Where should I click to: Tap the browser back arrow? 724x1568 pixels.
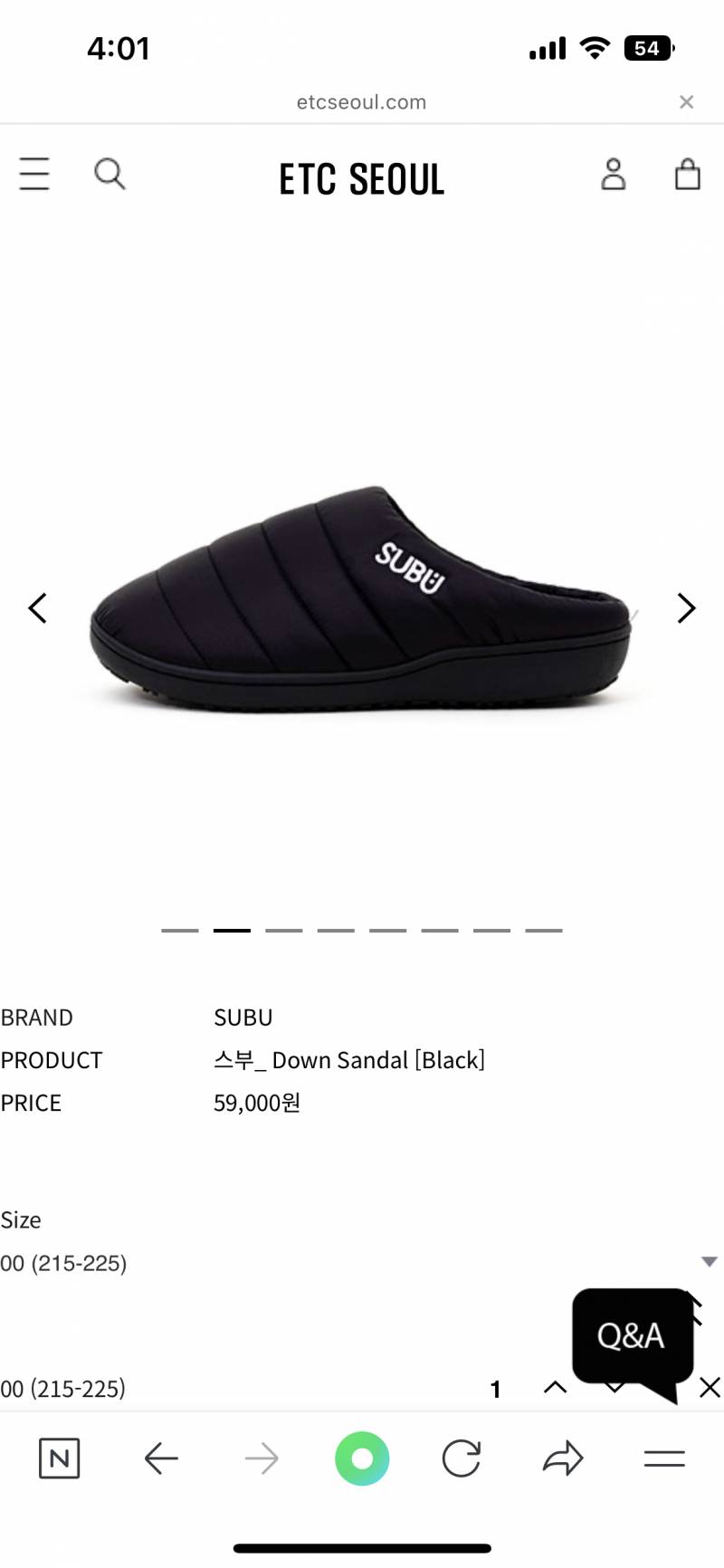161,1458
